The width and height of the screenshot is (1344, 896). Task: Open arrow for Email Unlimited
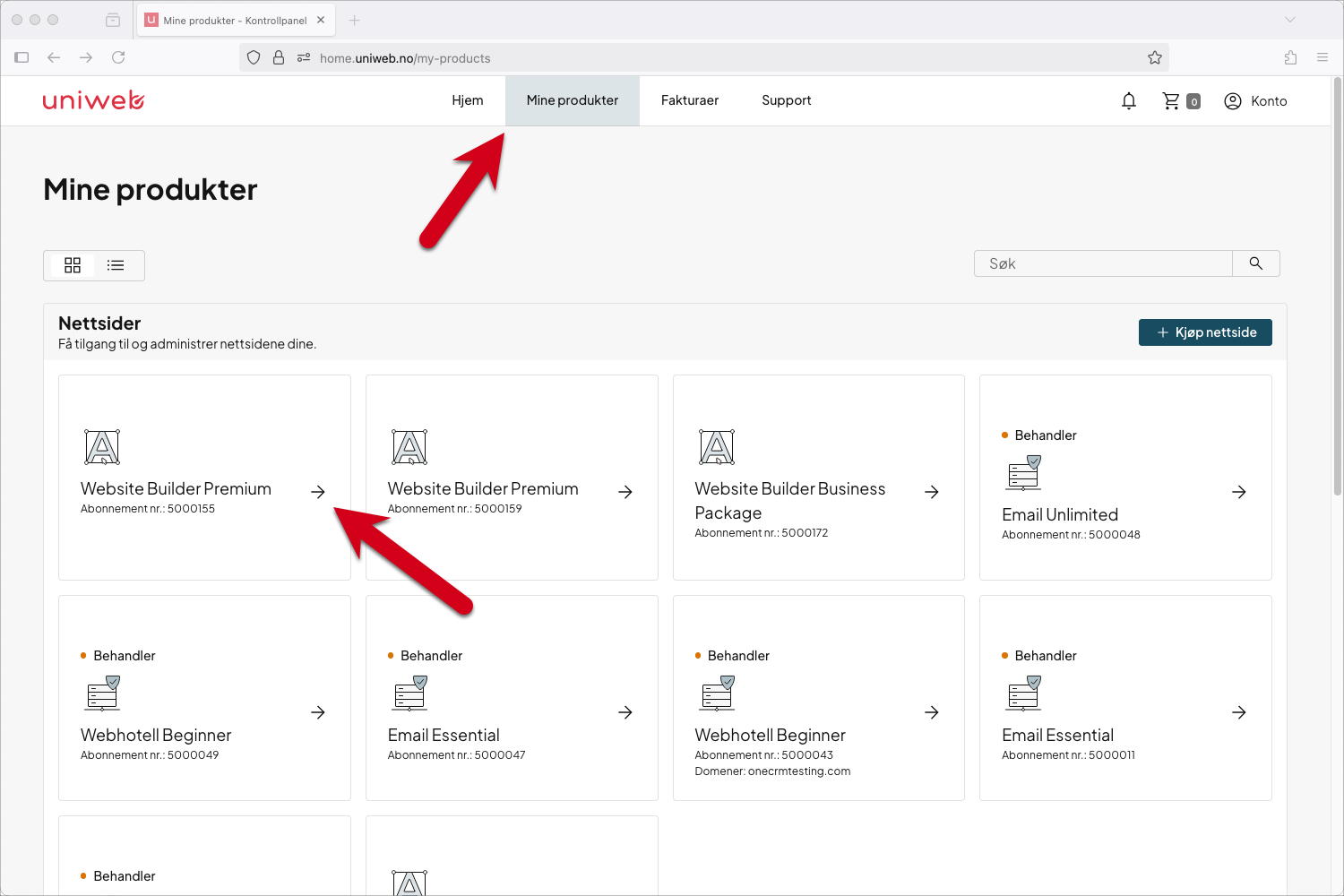pos(1239,492)
